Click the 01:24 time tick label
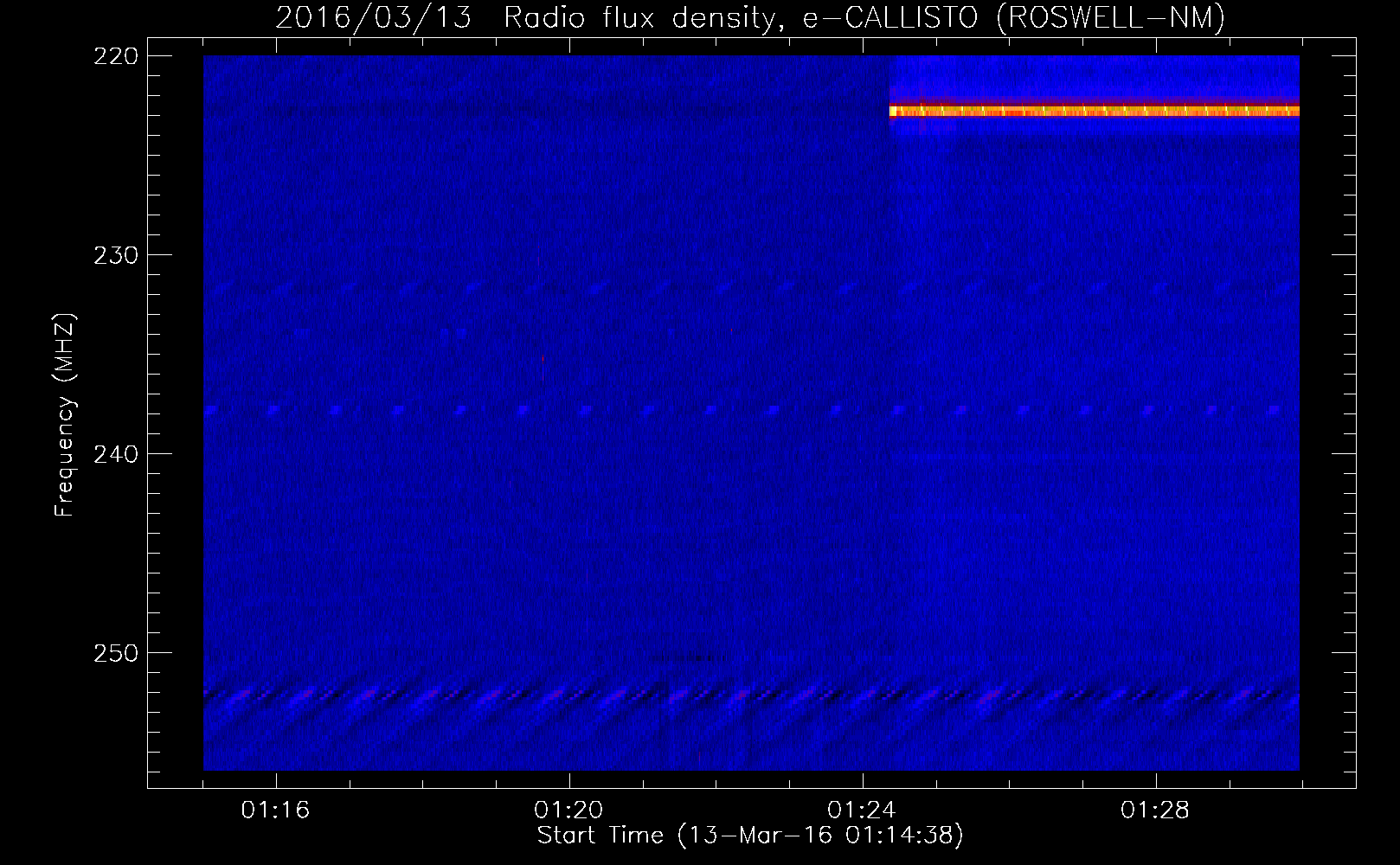Viewport: 1400px width, 865px height. 863,811
